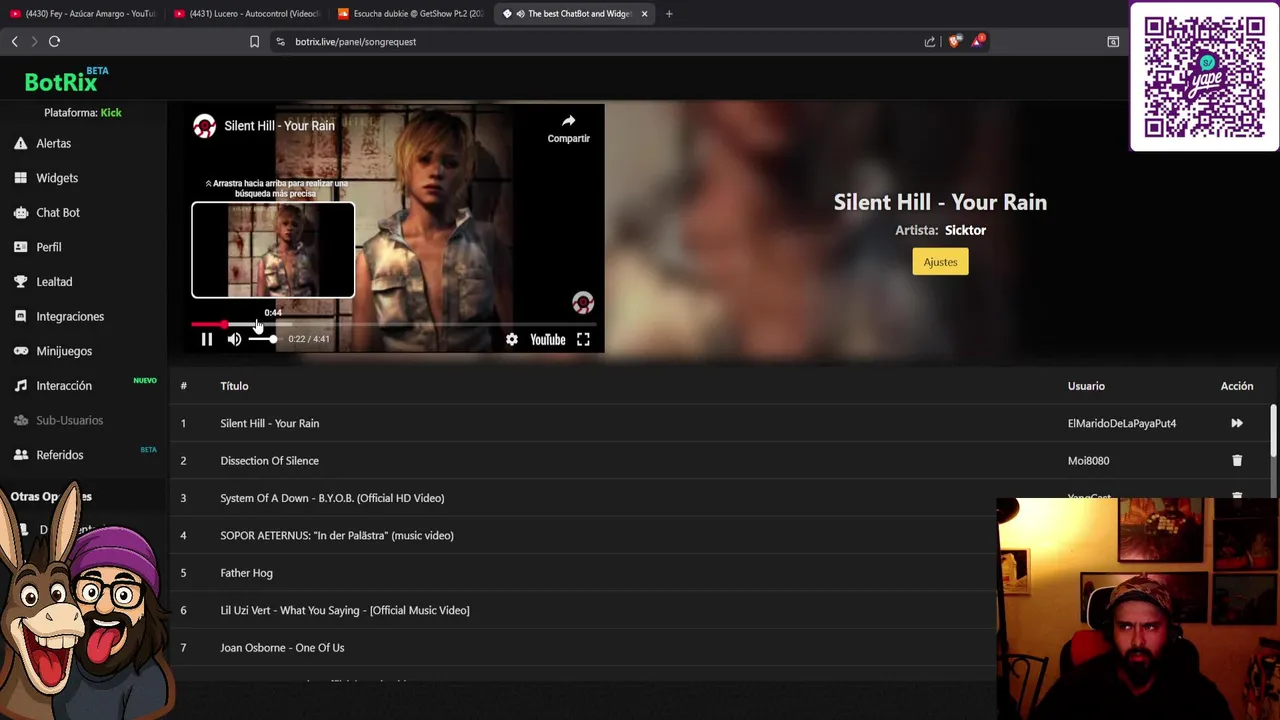Image resolution: width=1280 pixels, height=720 pixels.
Task: Click the Sub-Usuarios people icon
Action: click(x=20, y=420)
